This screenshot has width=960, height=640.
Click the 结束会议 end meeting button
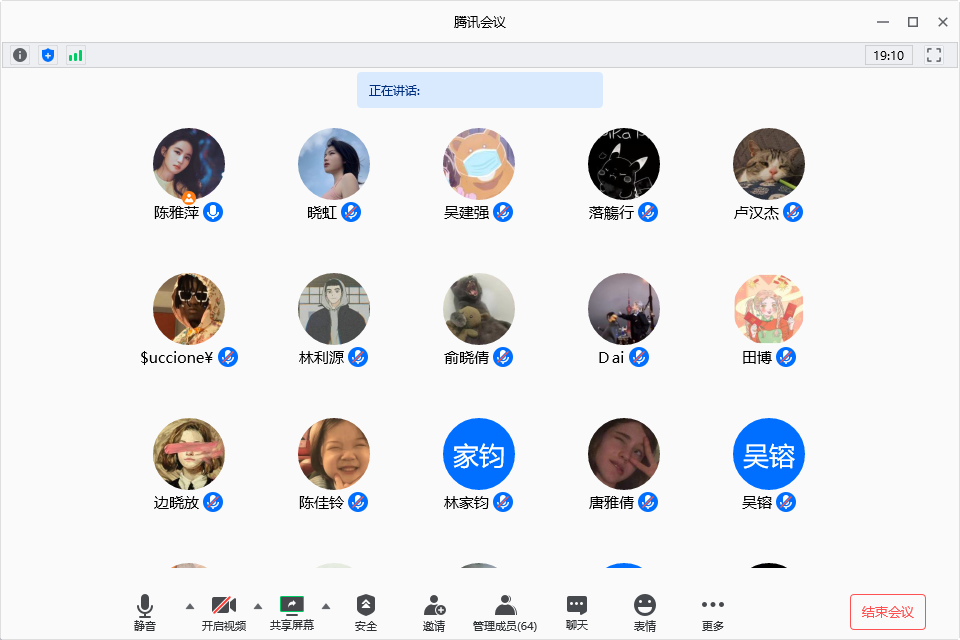pos(888,612)
